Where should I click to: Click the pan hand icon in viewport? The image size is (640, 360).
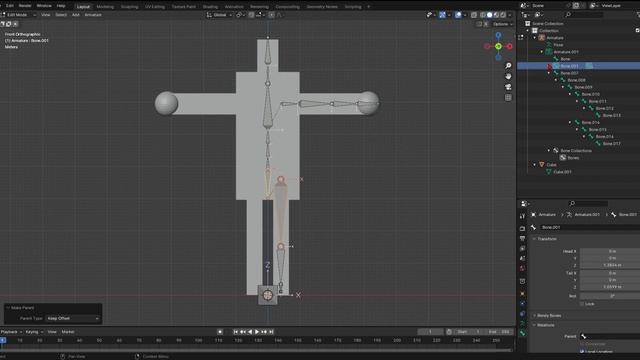click(x=508, y=76)
